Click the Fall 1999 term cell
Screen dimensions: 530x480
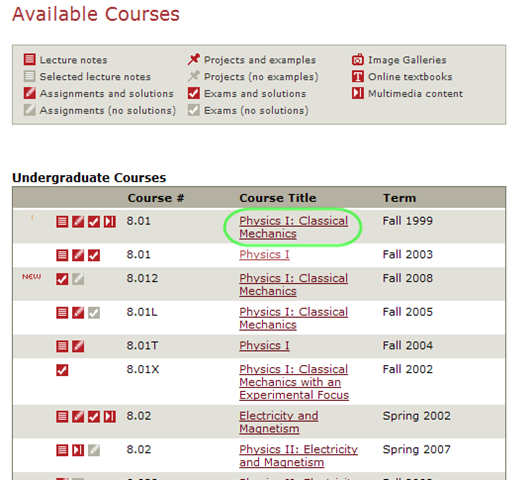click(x=408, y=221)
